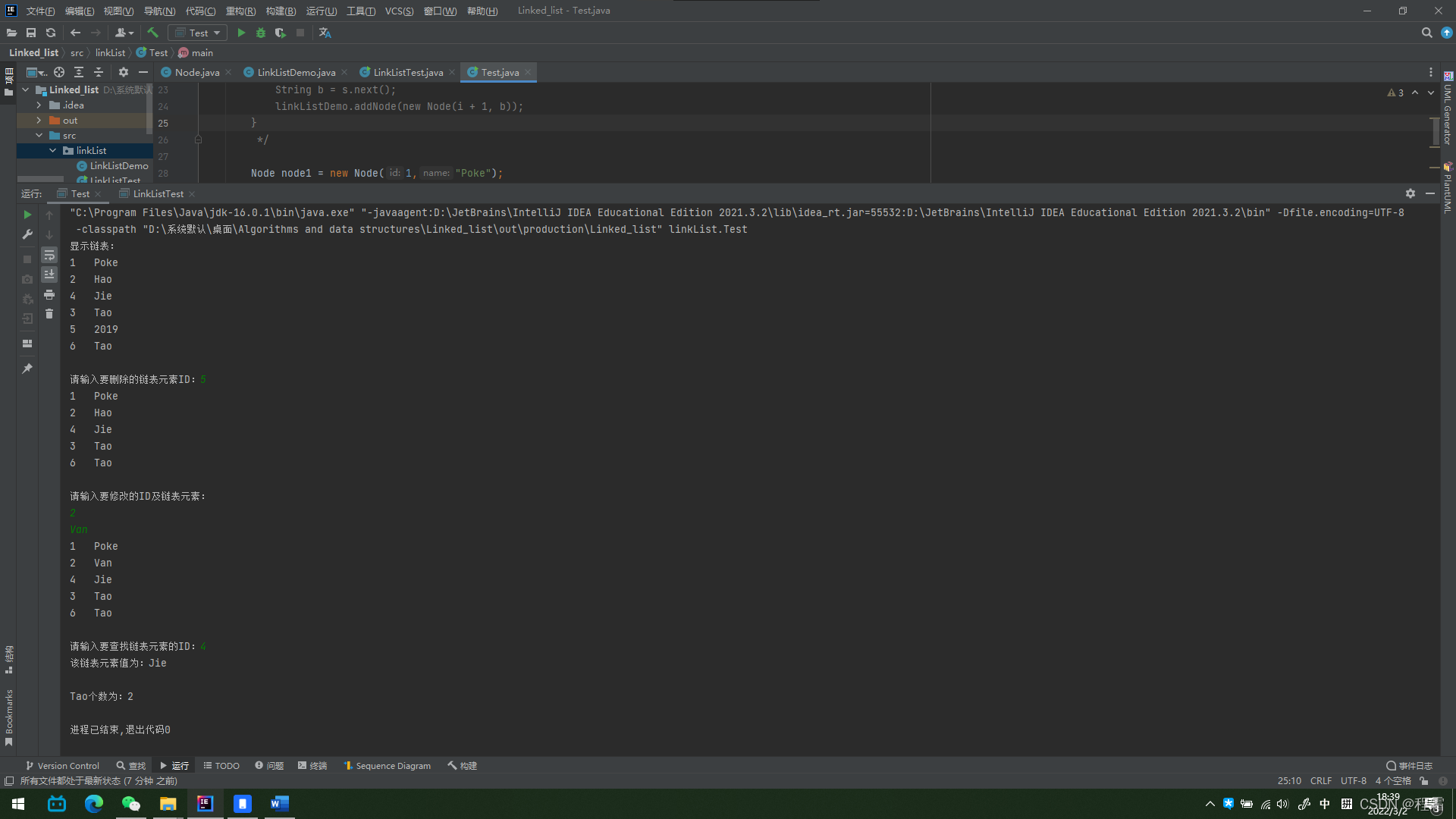The width and height of the screenshot is (1456, 819).
Task: Open WeChat from the taskbar
Action: (131, 804)
